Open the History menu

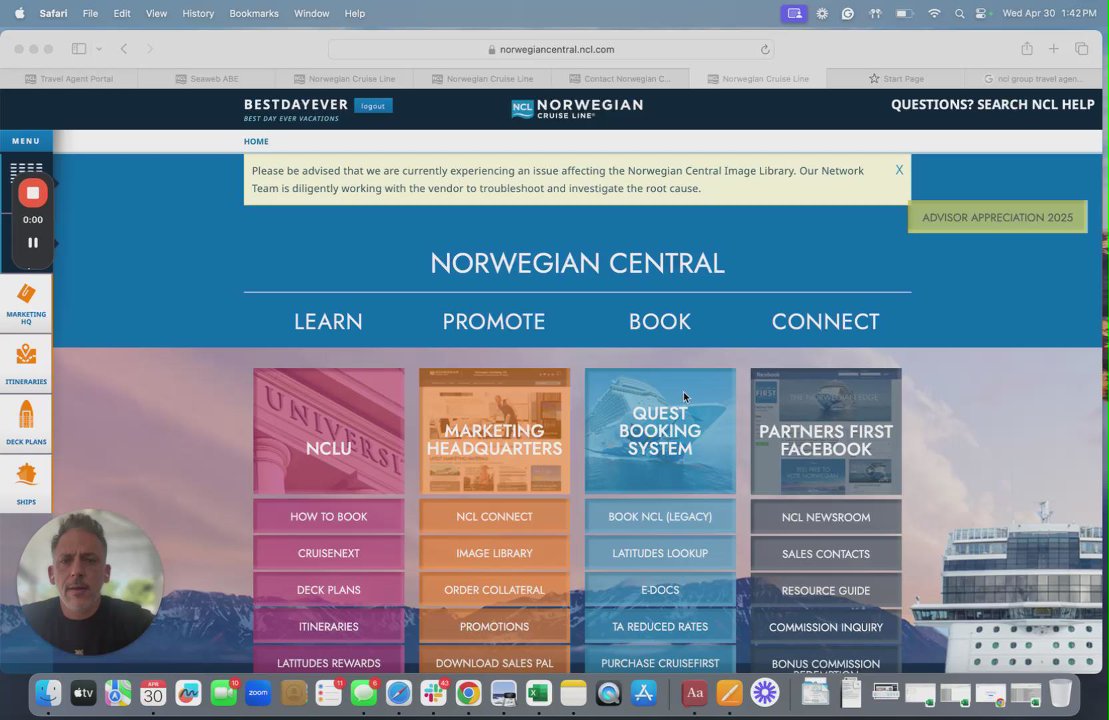coord(198,13)
